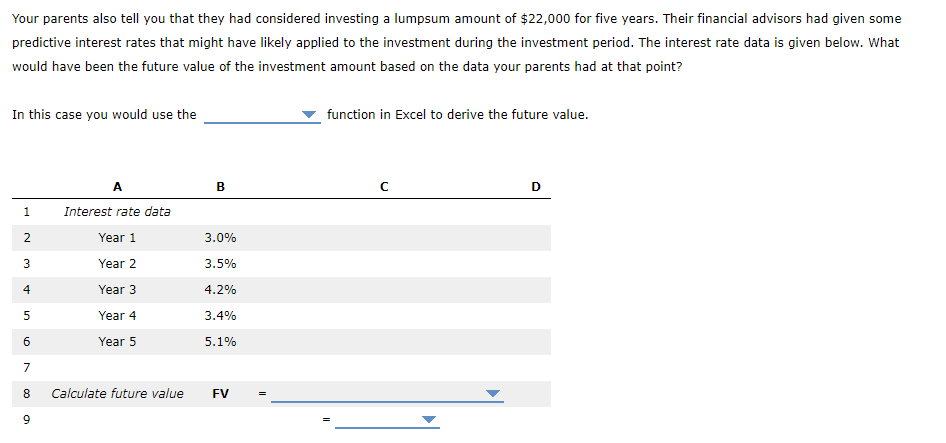This screenshot has width=946, height=443.
Task: Open the Excel function dropdown arrow
Action: pyautogui.click(x=310, y=114)
